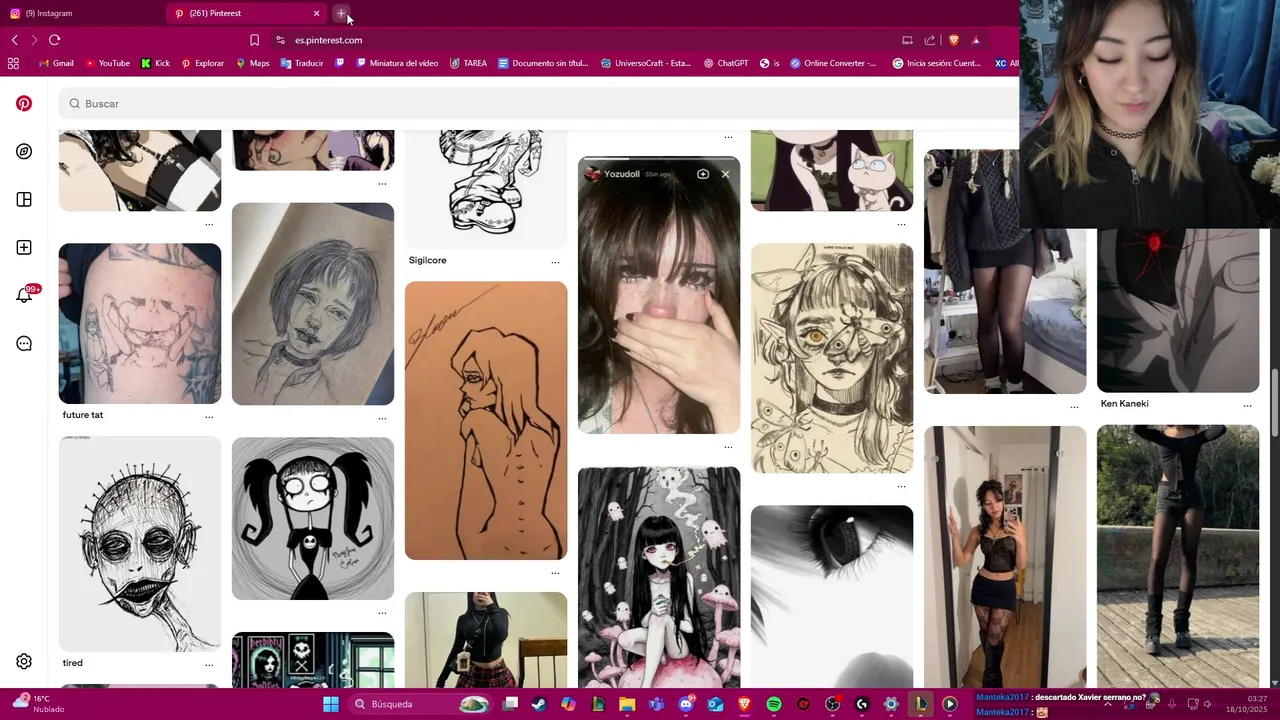Click the 'future tat' pin title

coord(83,415)
